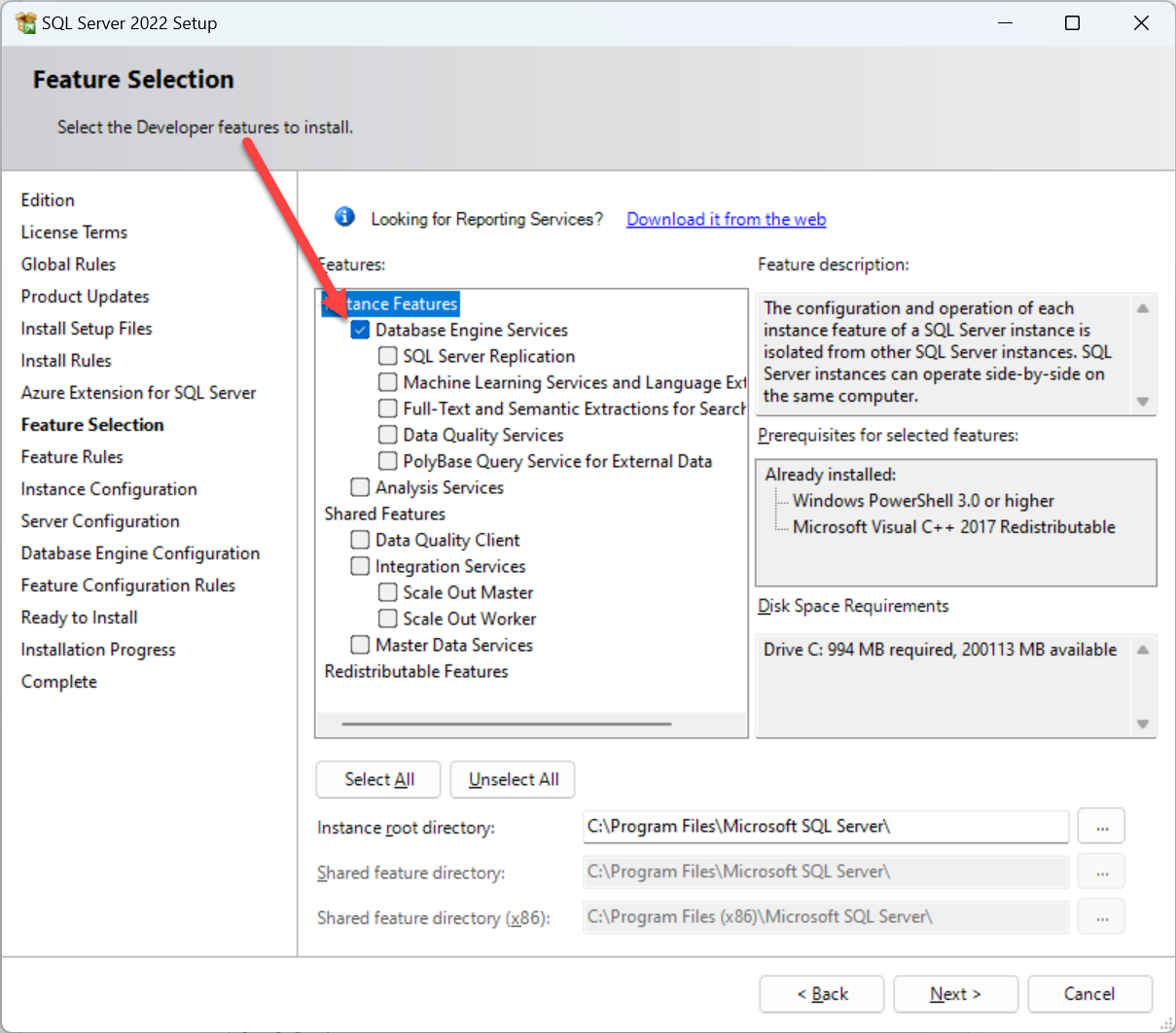1176x1033 pixels.
Task: Select Redistributable Features tree node
Action: coord(416,671)
